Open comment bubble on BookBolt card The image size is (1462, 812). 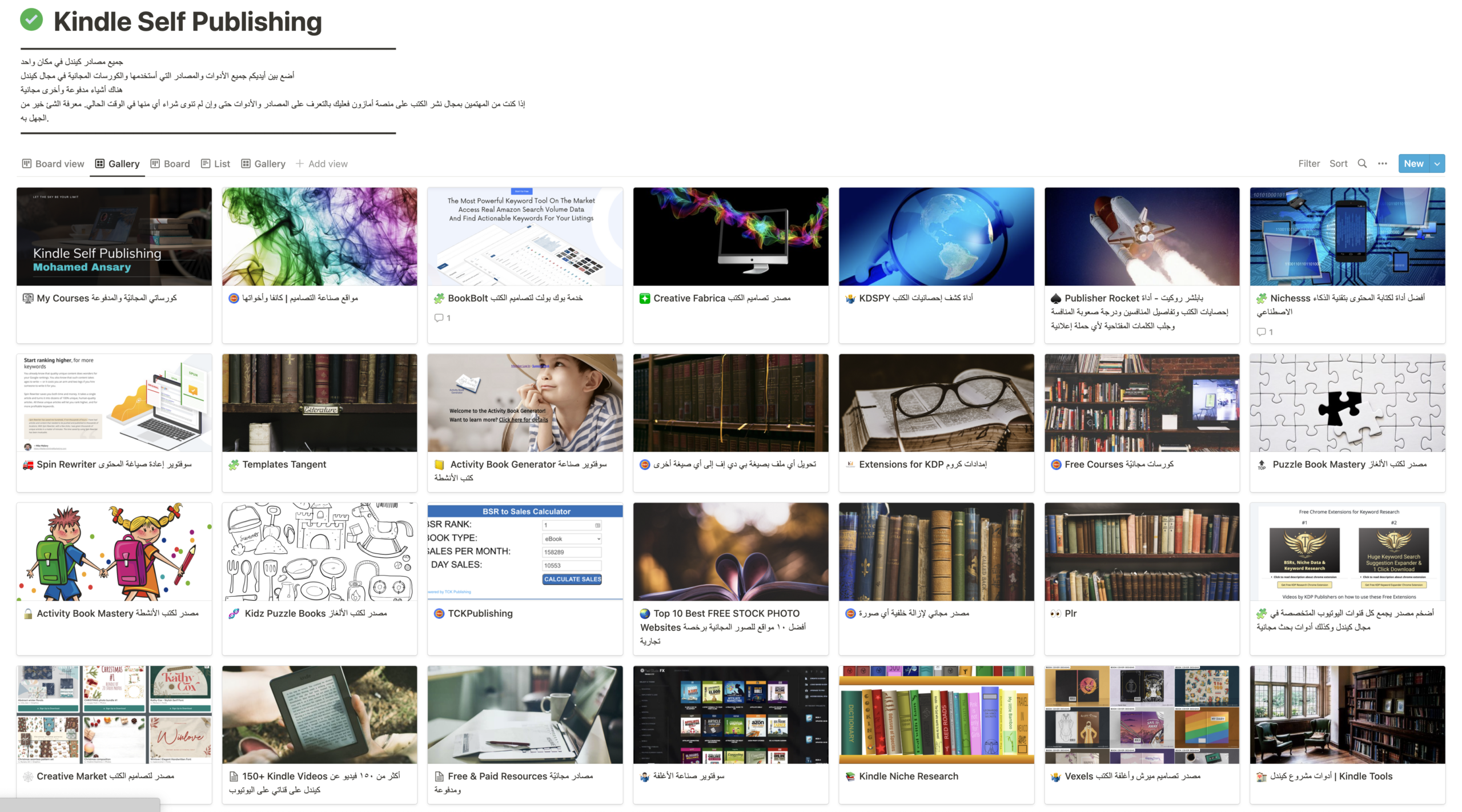(x=439, y=318)
